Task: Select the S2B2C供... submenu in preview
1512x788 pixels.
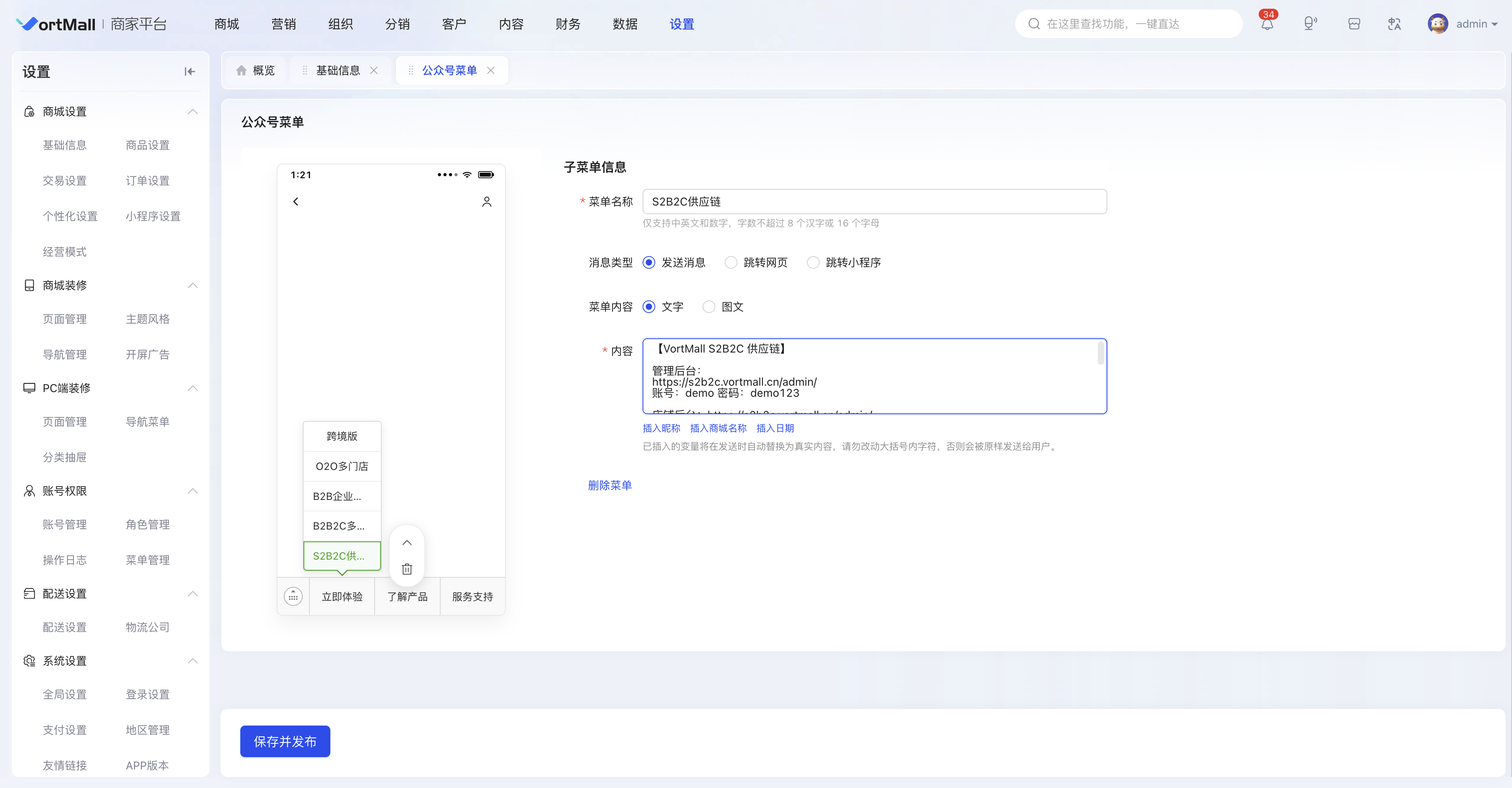Action: pos(342,556)
